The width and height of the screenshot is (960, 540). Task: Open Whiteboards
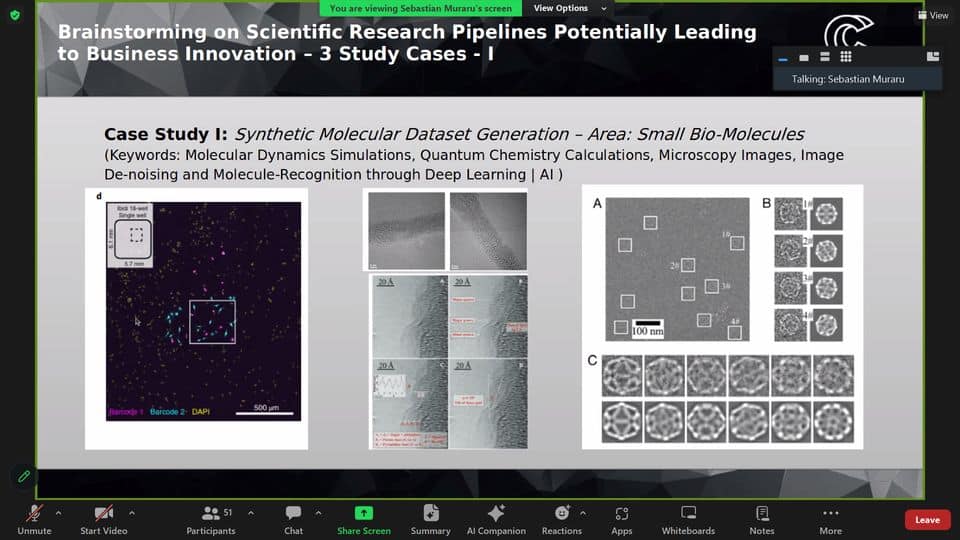(688, 514)
